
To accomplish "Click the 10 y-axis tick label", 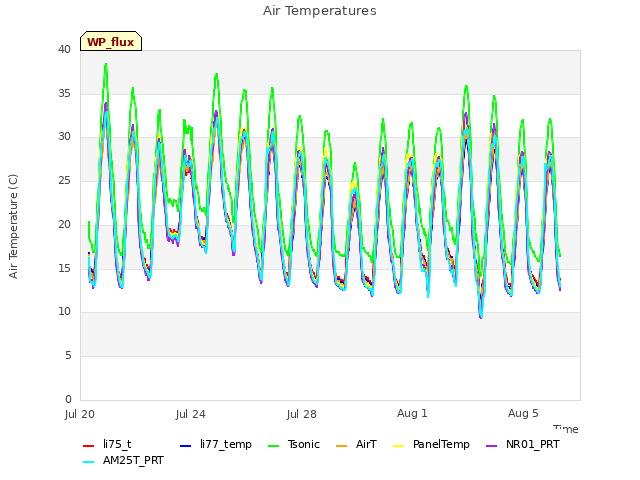I will [64, 311].
